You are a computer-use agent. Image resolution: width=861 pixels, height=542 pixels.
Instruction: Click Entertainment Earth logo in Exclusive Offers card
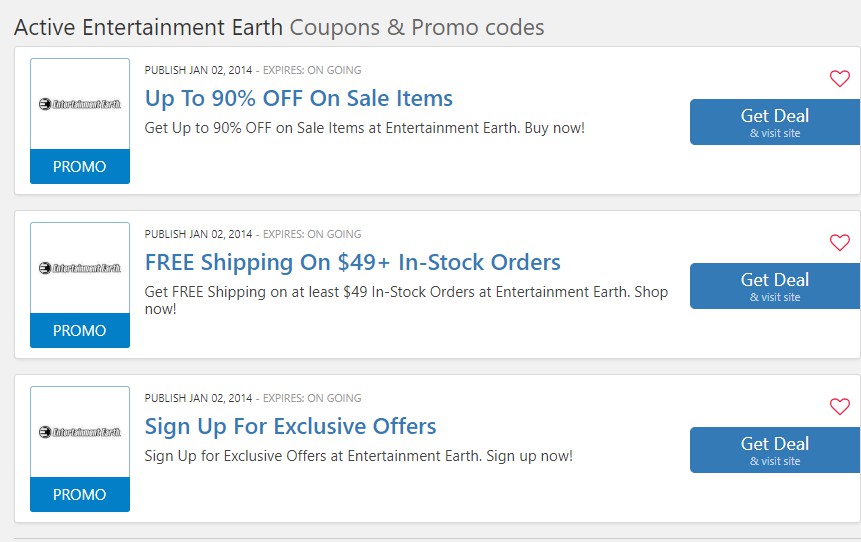coord(80,432)
